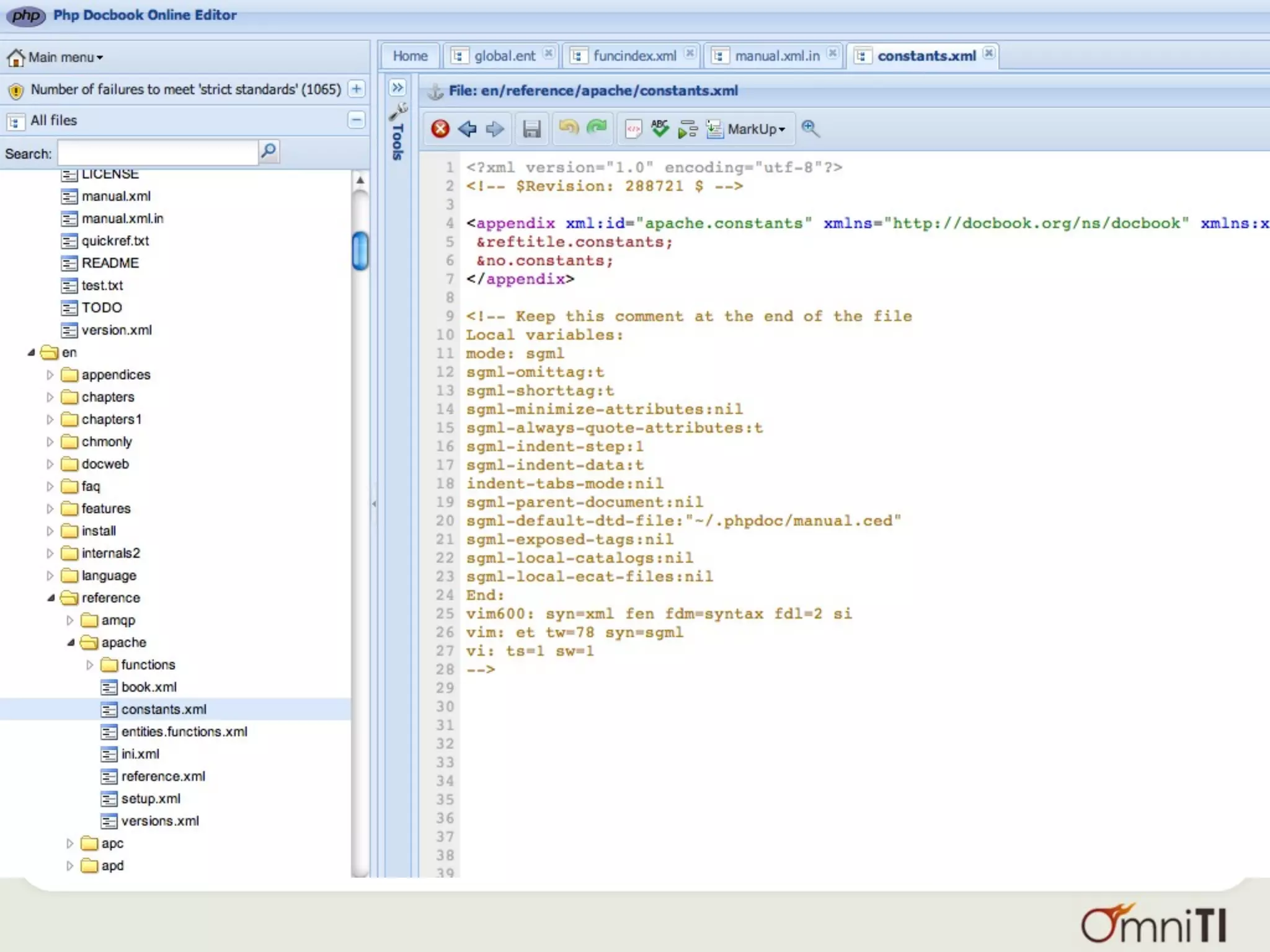Toggle the Tools side panel arrows
The image size is (1270, 952).
point(397,87)
